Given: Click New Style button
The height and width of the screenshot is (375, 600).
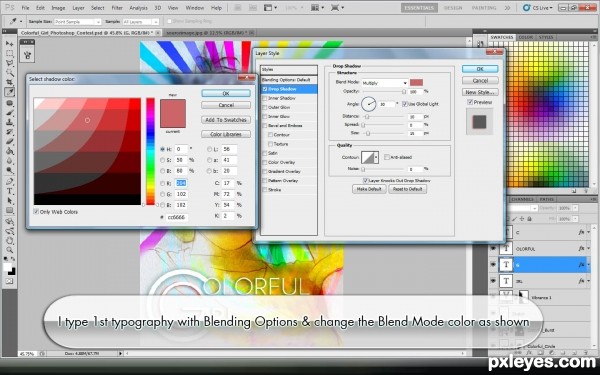Looking at the screenshot, I should pyautogui.click(x=480, y=92).
